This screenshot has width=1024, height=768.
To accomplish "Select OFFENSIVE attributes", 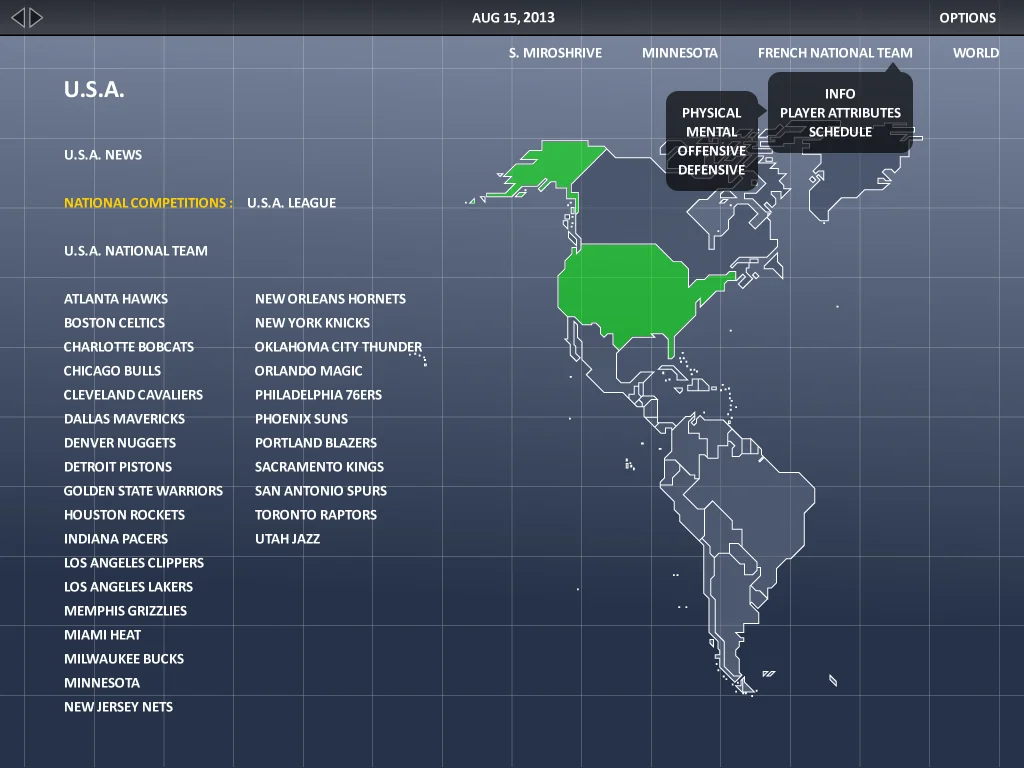I will tap(712, 151).
